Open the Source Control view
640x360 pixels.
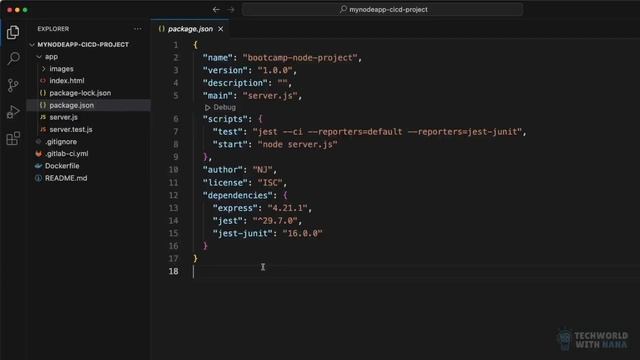(13, 85)
